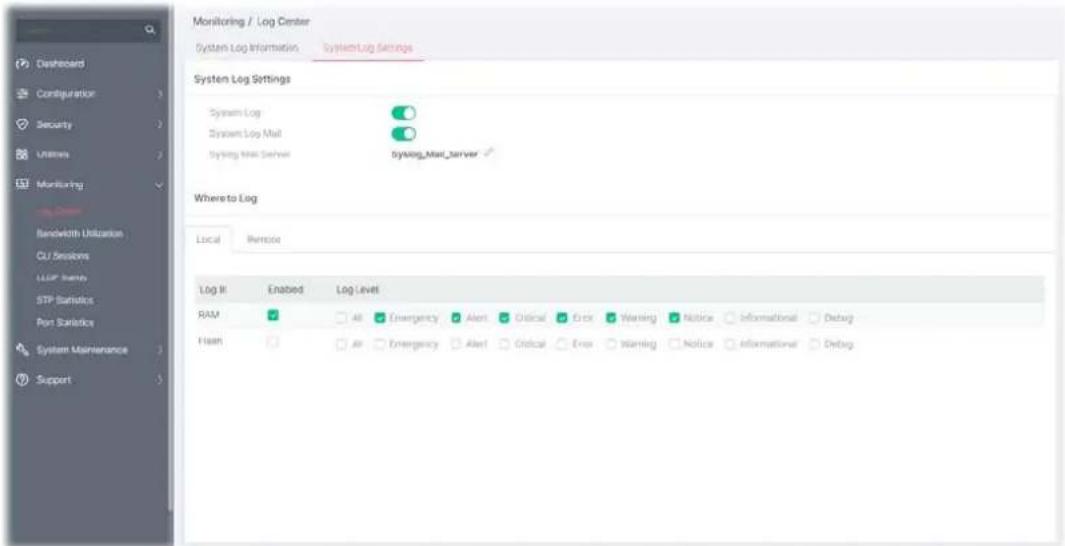Uncheck Emergency level for RAM
Viewport: 1065px width, 546px height.
(x=380, y=317)
